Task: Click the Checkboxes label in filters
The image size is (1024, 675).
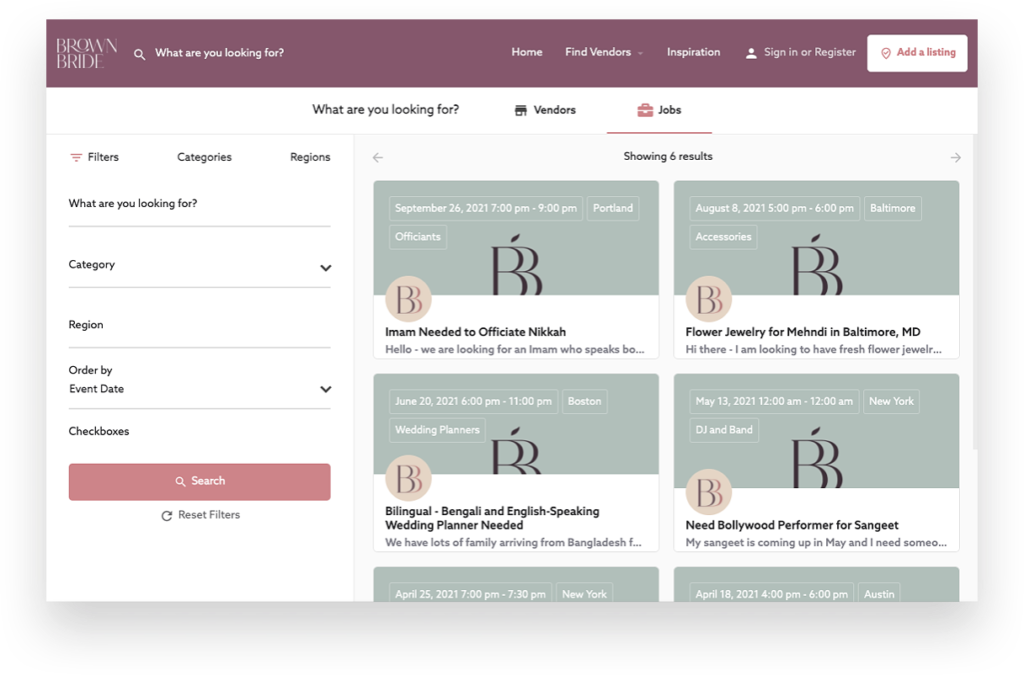Action: [99, 432]
